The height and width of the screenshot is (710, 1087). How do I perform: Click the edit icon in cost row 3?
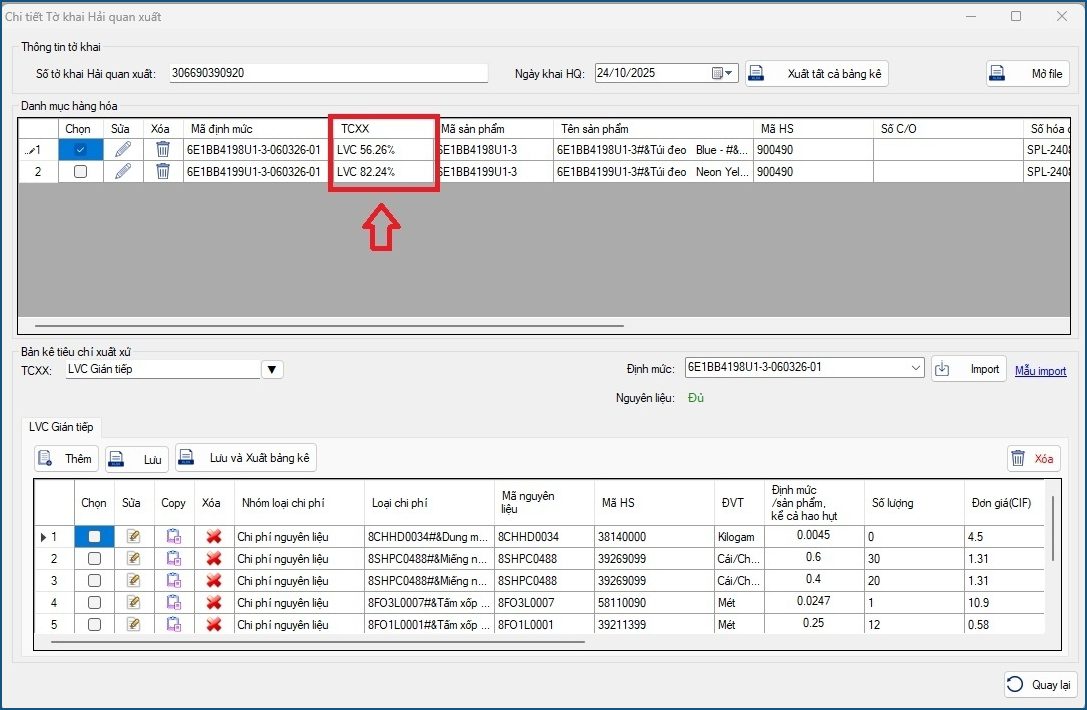(133, 581)
